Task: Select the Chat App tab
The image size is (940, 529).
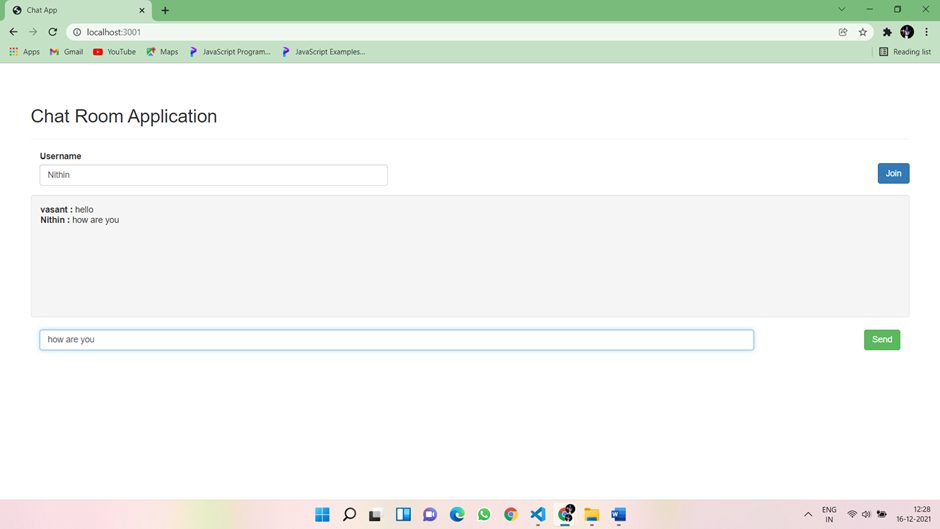Action: (76, 11)
